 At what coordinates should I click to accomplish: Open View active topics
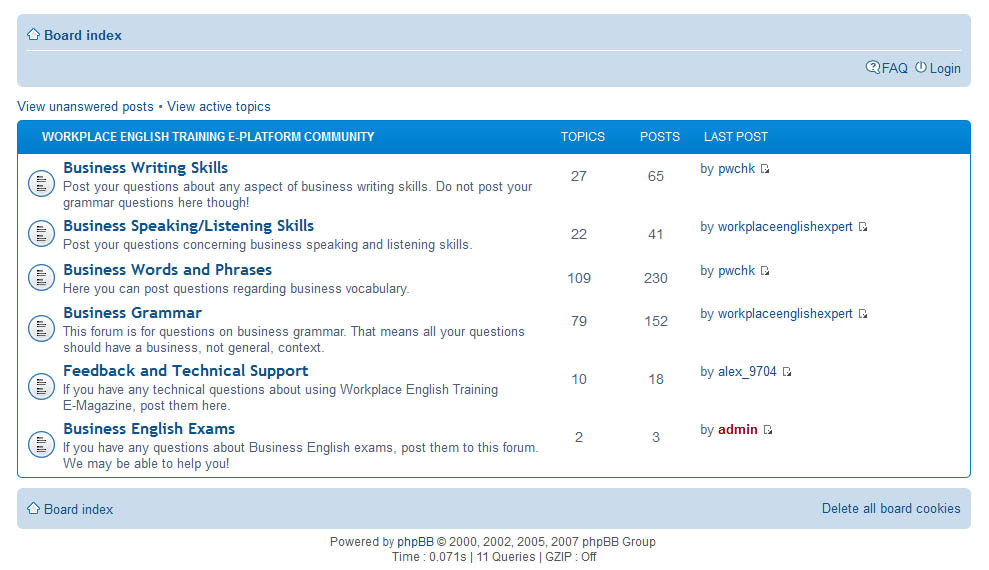pyautogui.click(x=219, y=107)
